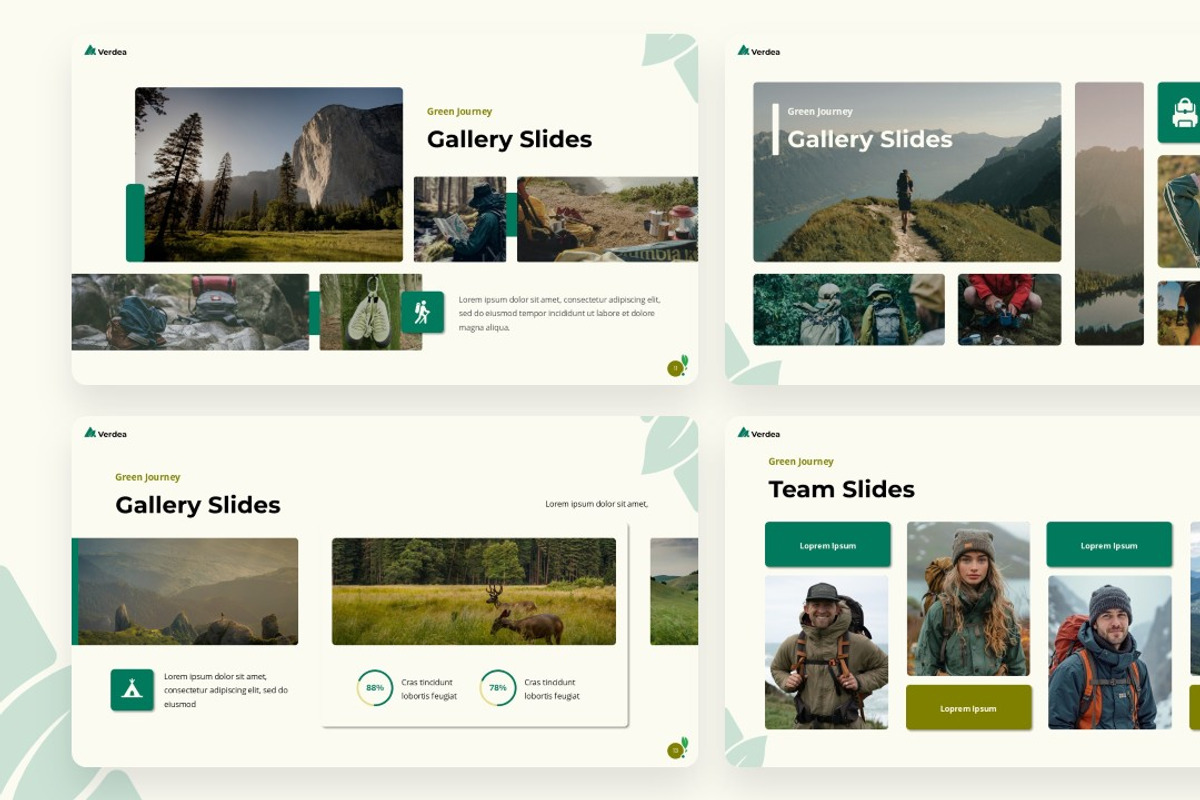This screenshot has width=1200, height=800.
Task: Click the Lorem ipsum paragraph next to the tent icon
Action: coord(226,690)
